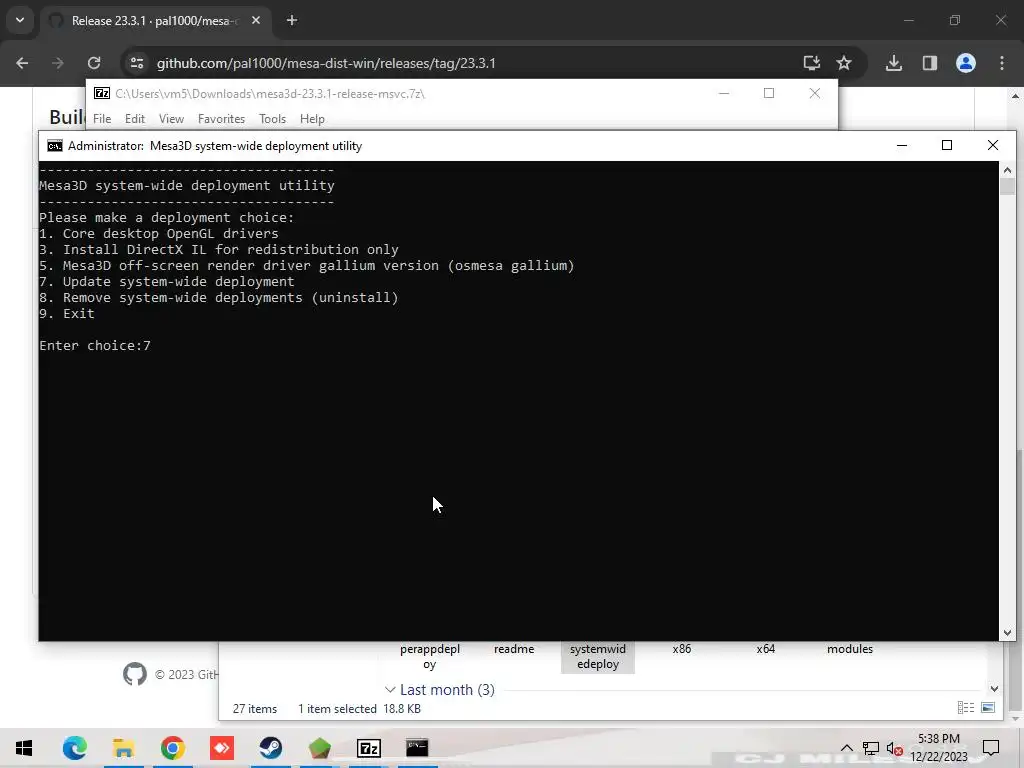Image resolution: width=1024 pixels, height=768 pixels.
Task: Open Chrome's tab search dropdown arrow
Action: [20, 20]
